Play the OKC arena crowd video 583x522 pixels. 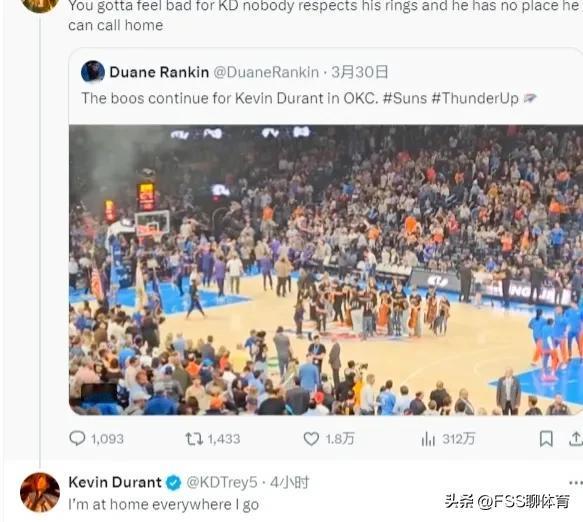(x=326, y=270)
